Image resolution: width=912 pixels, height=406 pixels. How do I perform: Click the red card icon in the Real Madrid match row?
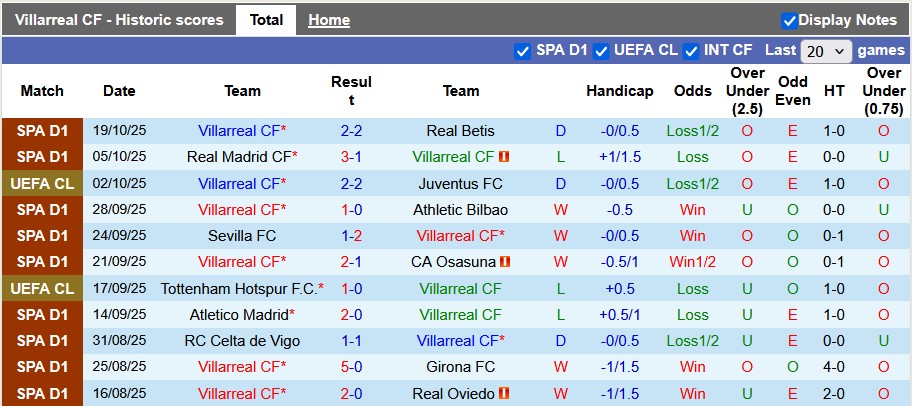click(x=505, y=157)
